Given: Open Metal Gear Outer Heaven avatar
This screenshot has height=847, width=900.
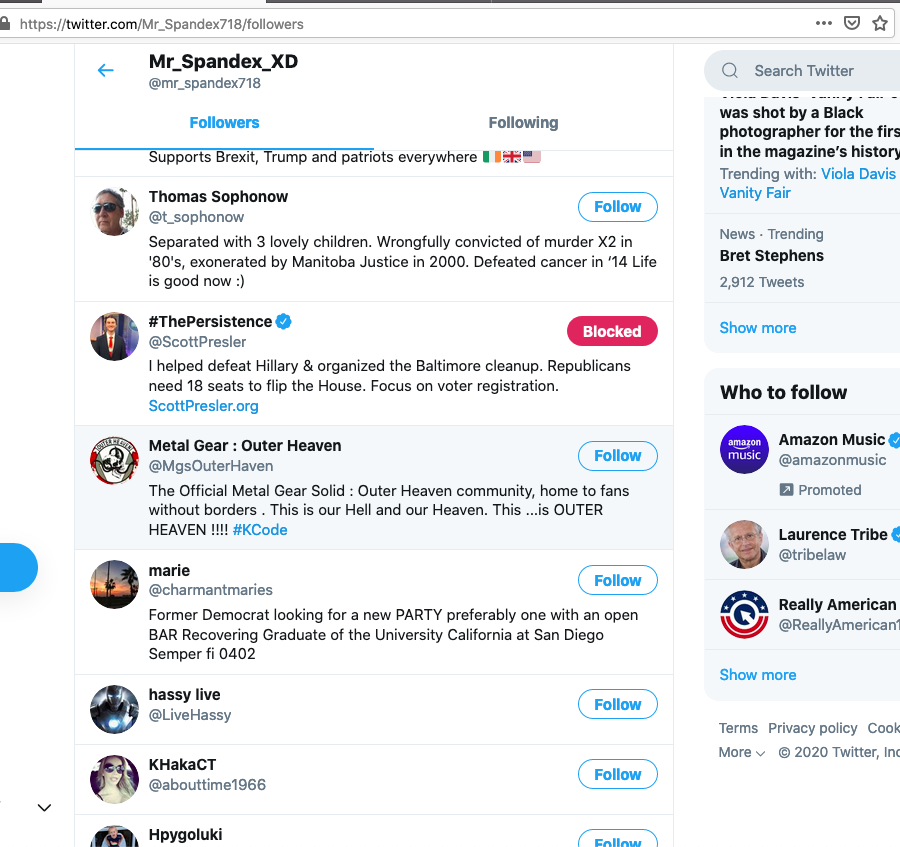Looking at the screenshot, I should pos(114,460).
